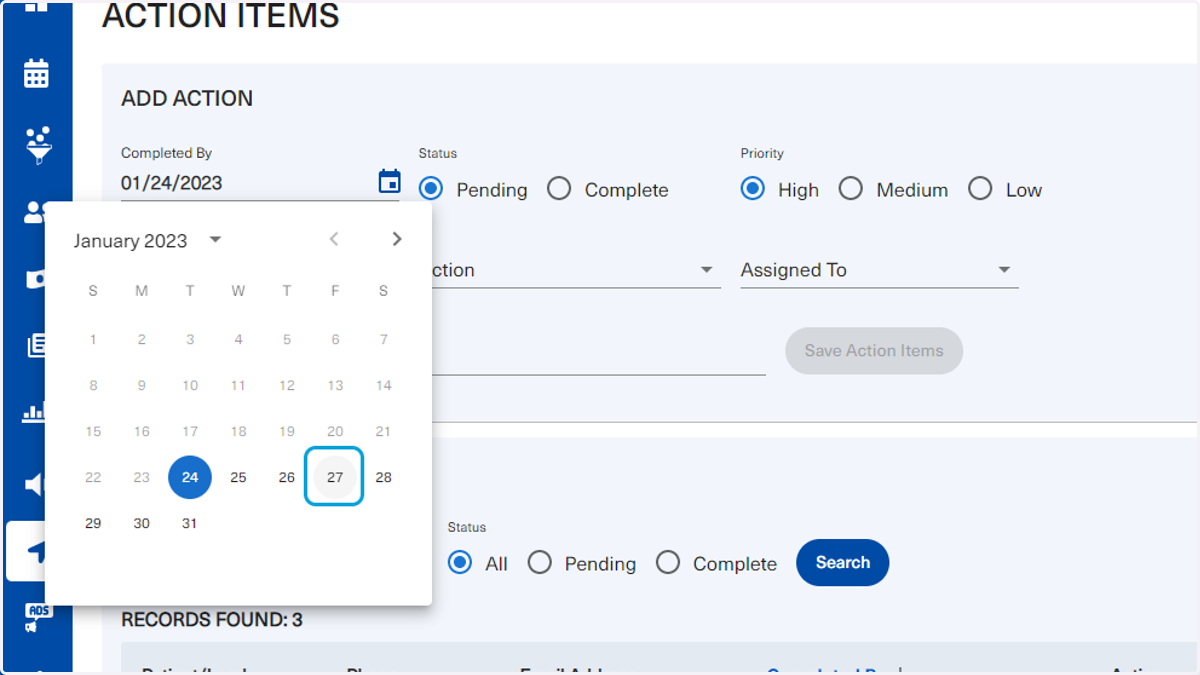This screenshot has width=1200, height=675.
Task: Open the Action dropdown beside Assigned To
Action: point(576,270)
